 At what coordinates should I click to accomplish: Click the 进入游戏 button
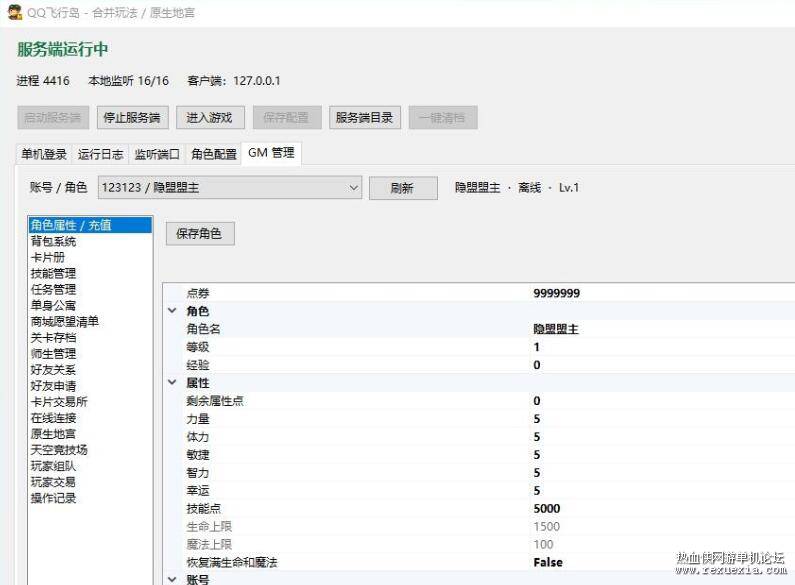pyautogui.click(x=210, y=118)
